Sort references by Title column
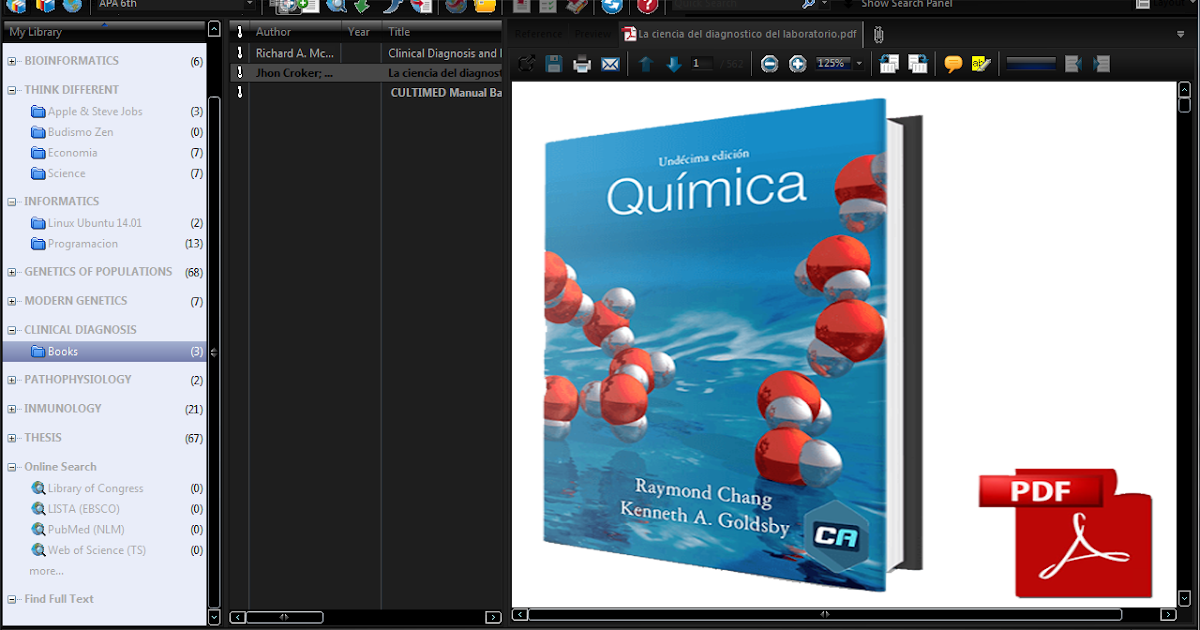Image resolution: width=1200 pixels, height=630 pixels. tap(442, 32)
